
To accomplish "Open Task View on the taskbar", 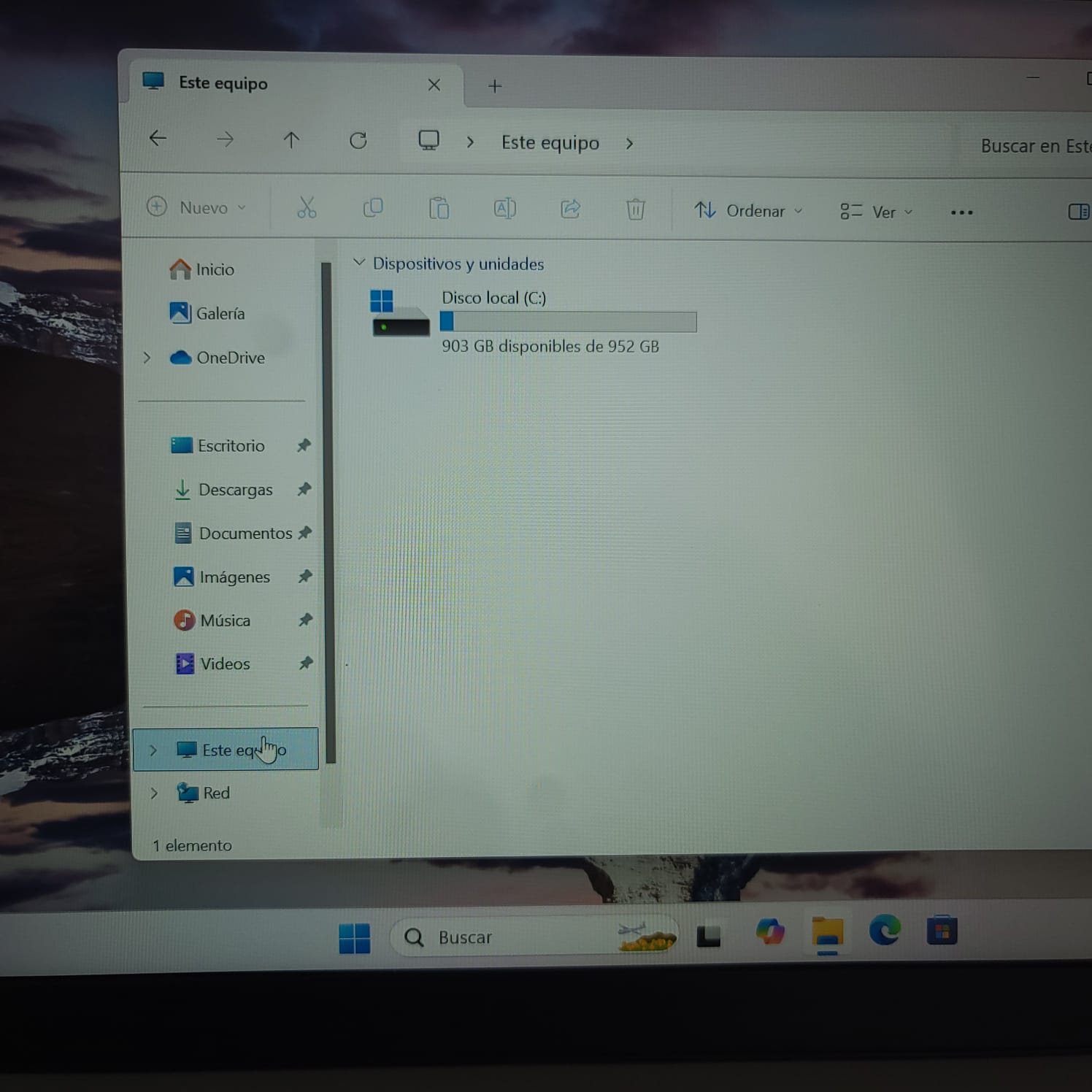I will 709,936.
